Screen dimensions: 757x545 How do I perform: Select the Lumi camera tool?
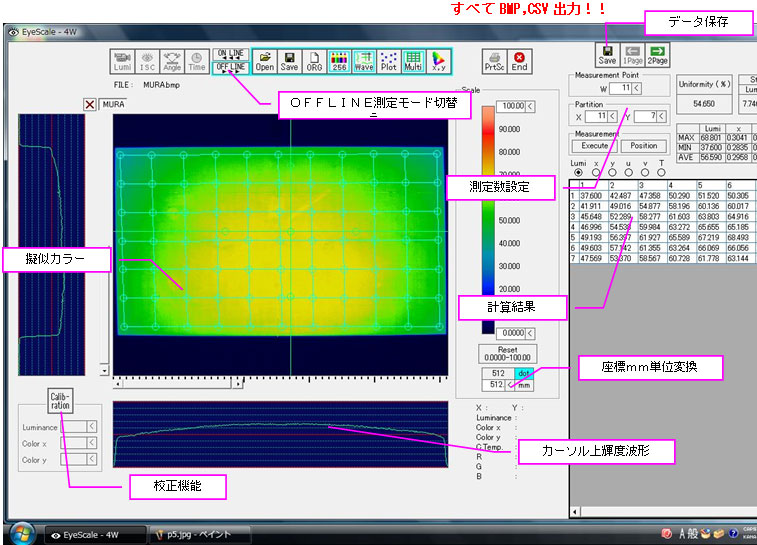pyautogui.click(x=123, y=61)
